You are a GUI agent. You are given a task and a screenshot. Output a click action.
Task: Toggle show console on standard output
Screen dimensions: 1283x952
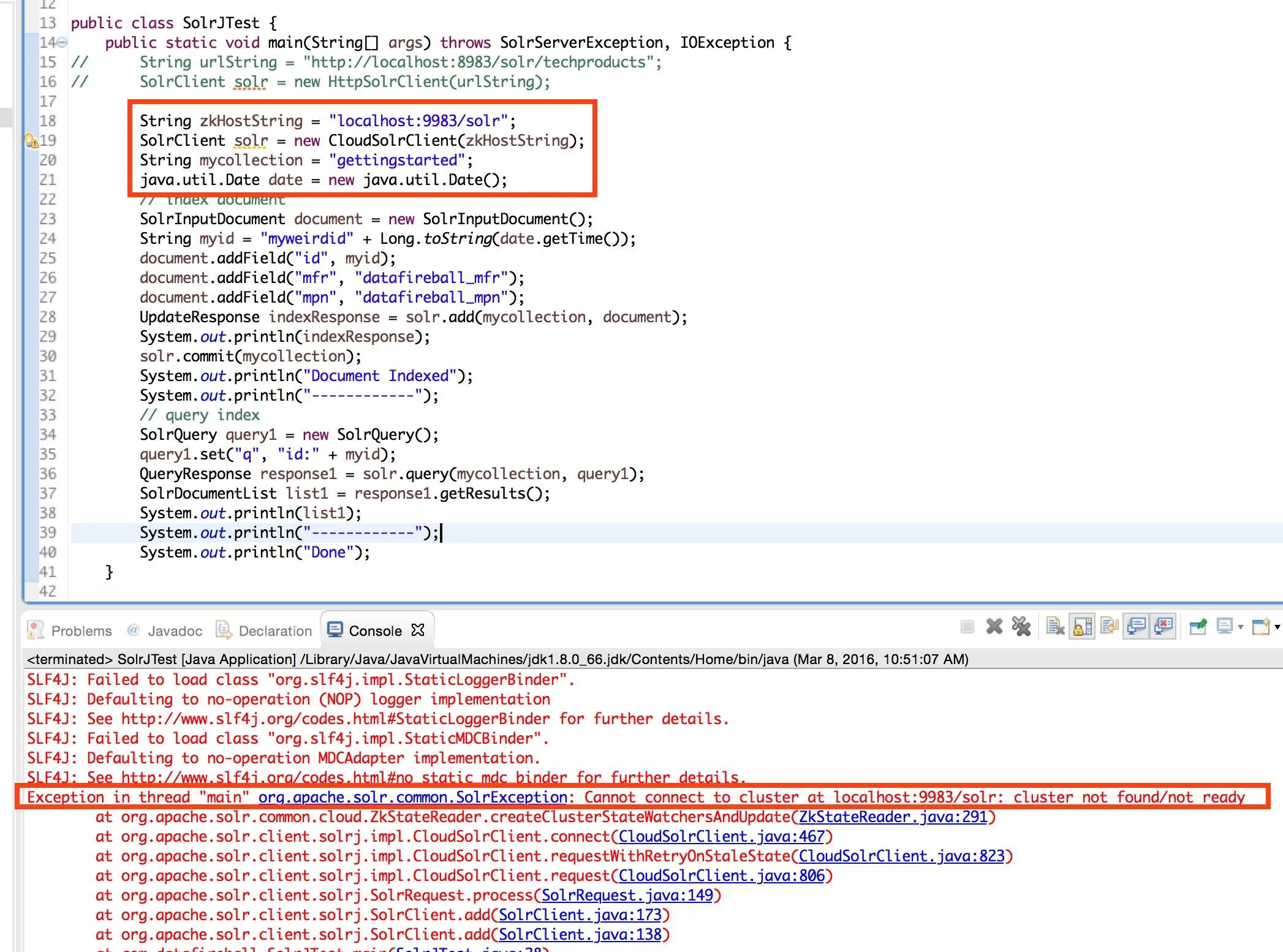(1136, 626)
